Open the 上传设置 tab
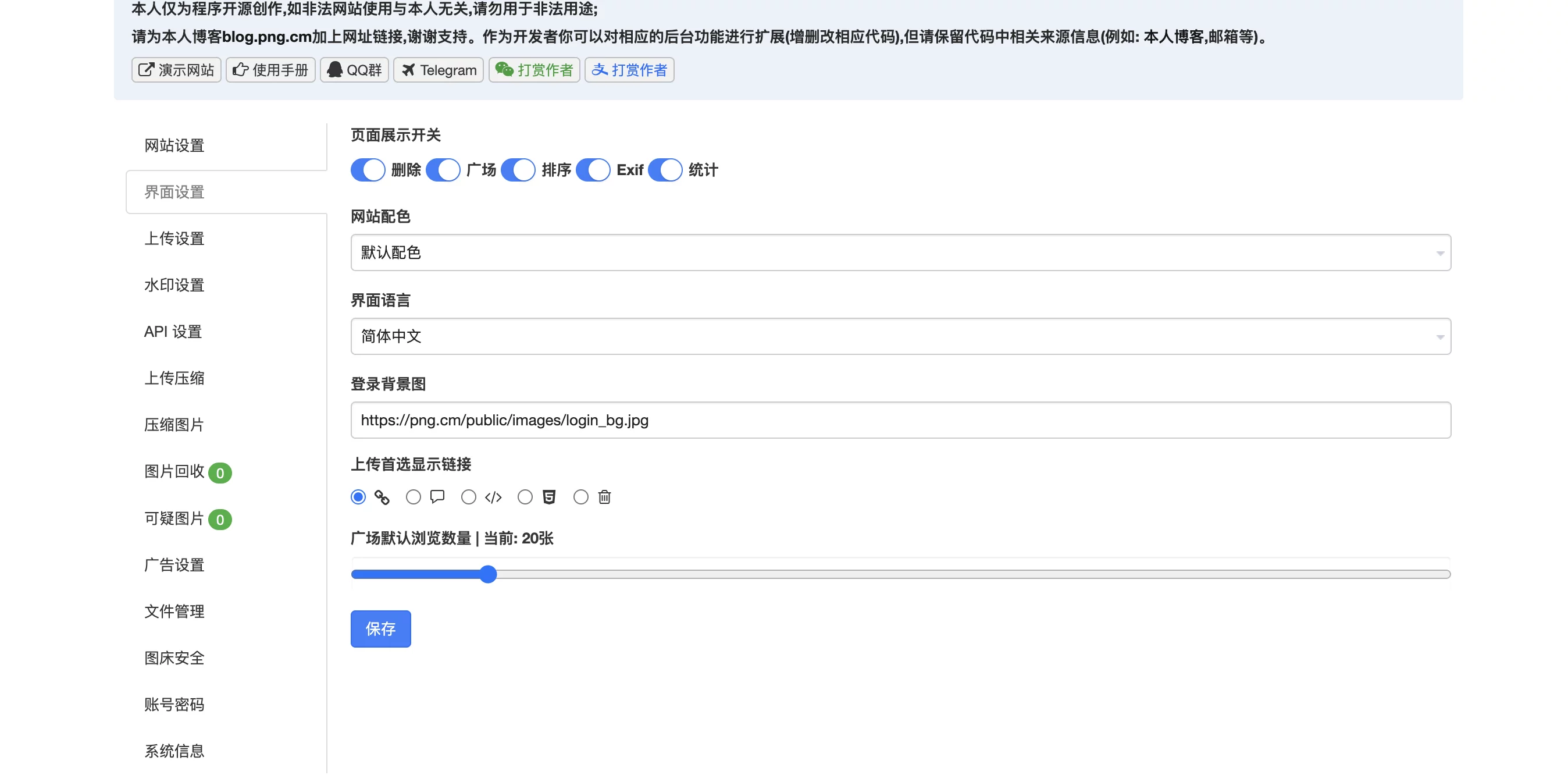1568x782 pixels. pyautogui.click(x=226, y=239)
